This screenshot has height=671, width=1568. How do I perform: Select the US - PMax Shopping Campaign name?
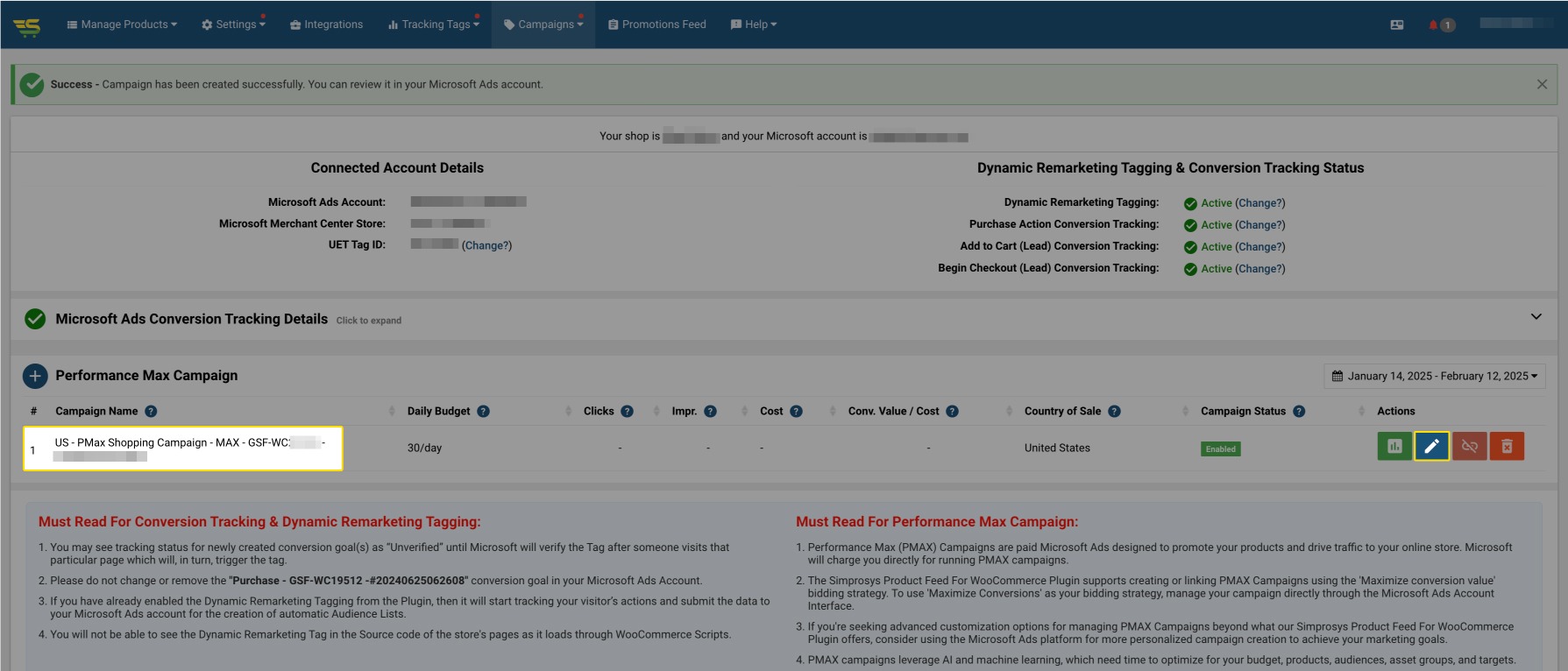tap(189, 449)
